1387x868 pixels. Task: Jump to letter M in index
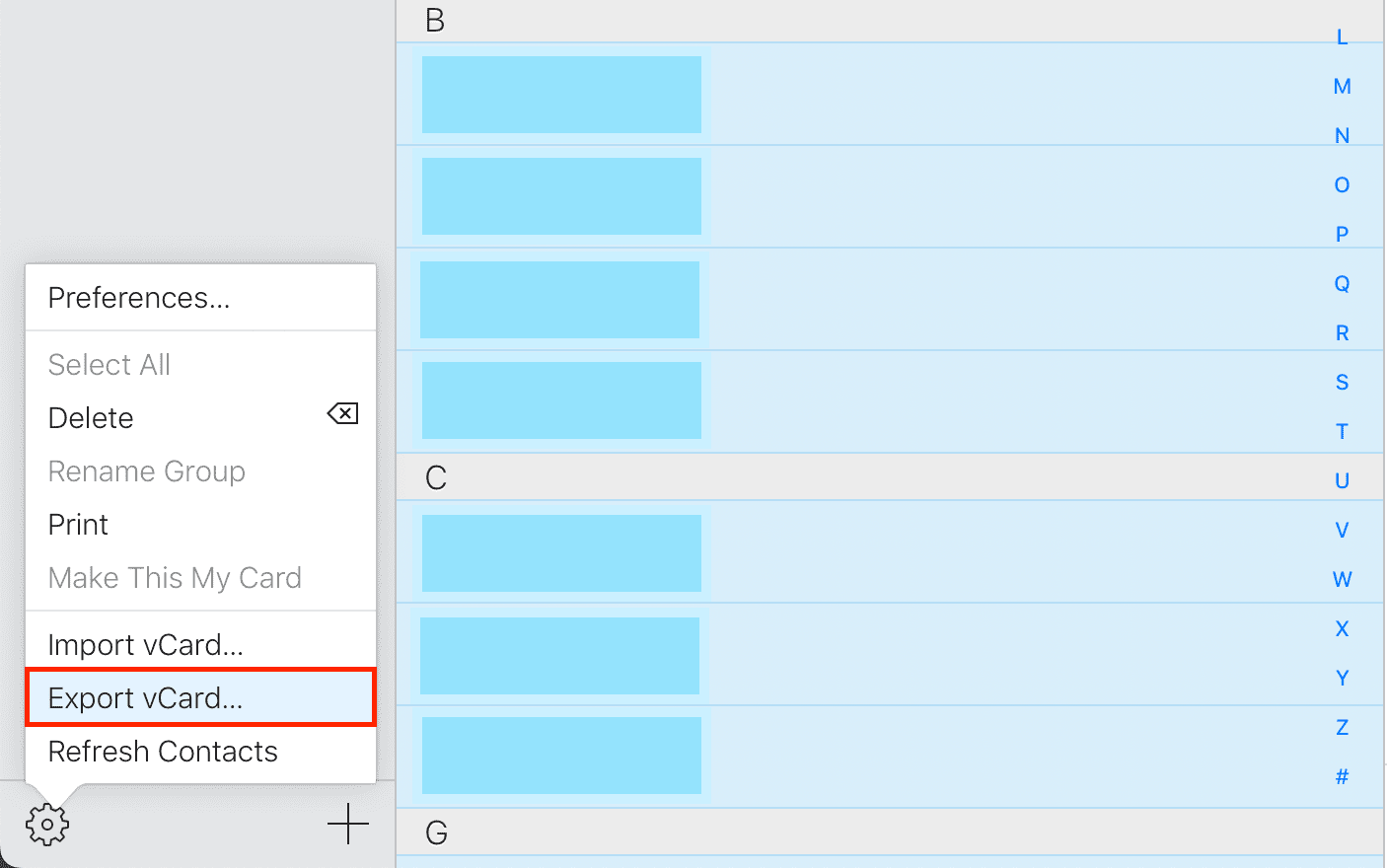pyautogui.click(x=1342, y=87)
